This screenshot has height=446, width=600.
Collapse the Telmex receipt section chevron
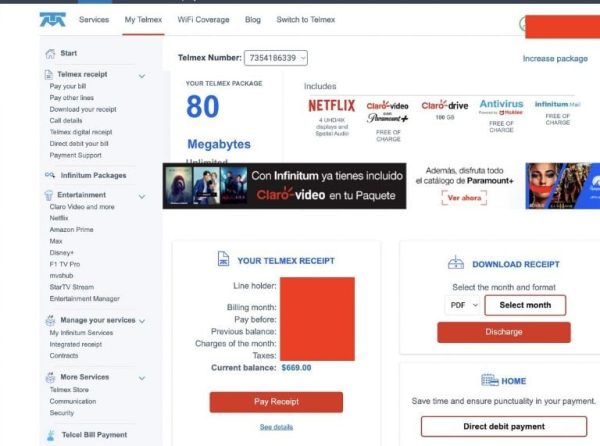point(142,76)
